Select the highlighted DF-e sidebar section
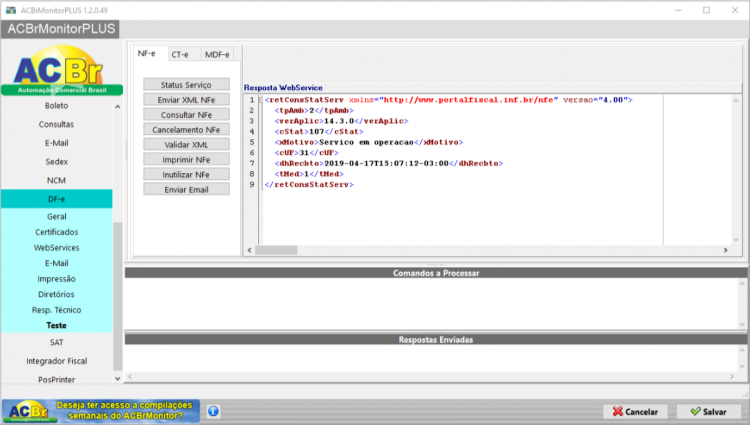Image resolution: width=750 pixels, height=425 pixels. pyautogui.click(x=56, y=199)
